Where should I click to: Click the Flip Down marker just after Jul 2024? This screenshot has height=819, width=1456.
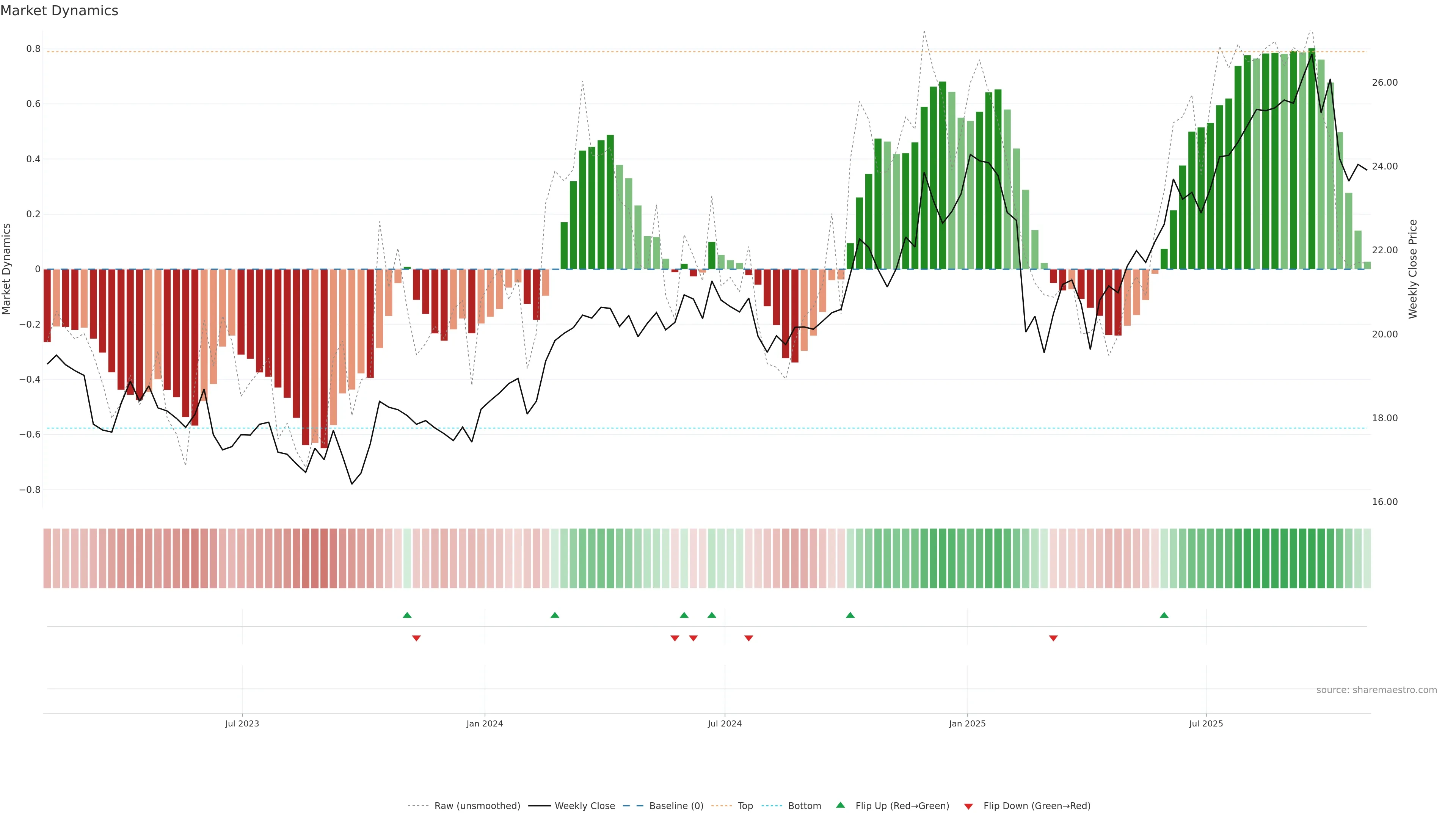749,638
